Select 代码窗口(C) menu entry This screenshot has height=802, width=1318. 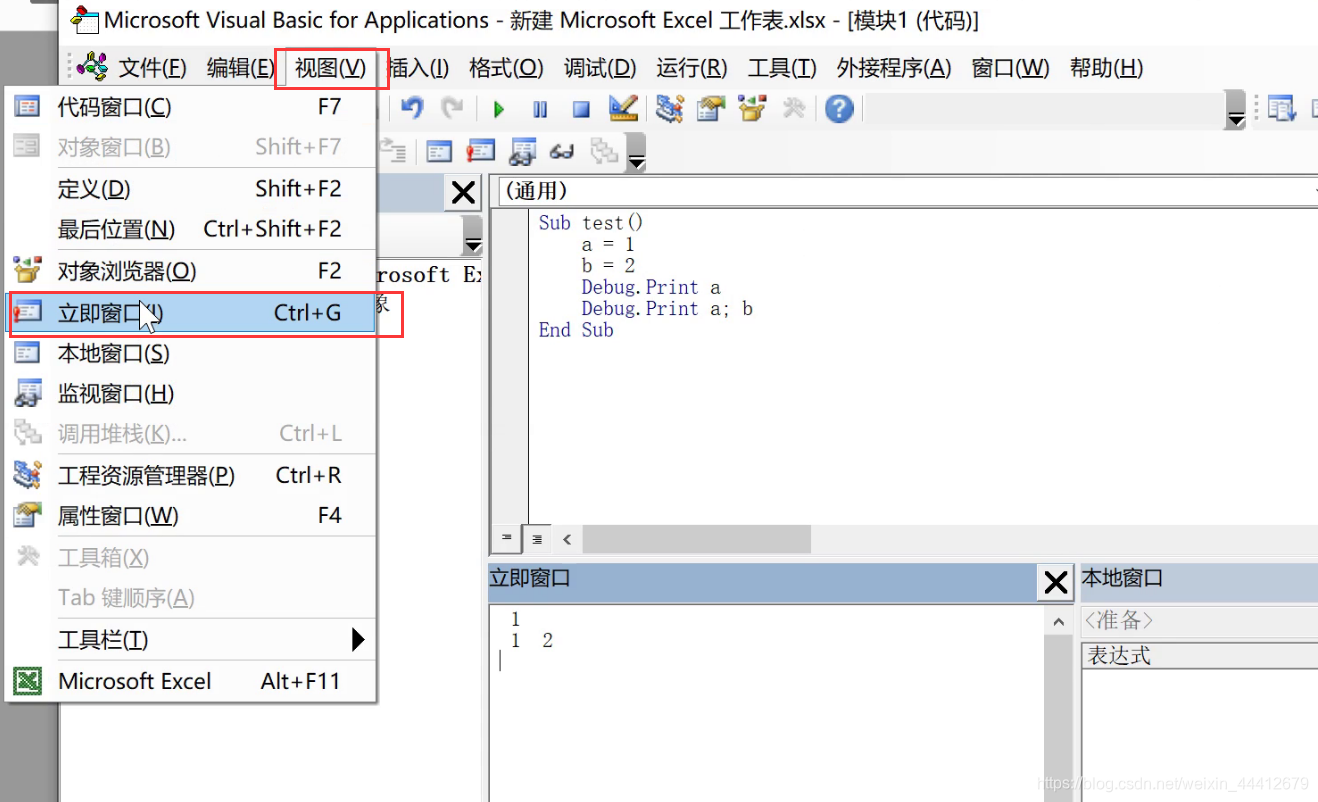pyautogui.click(x=191, y=107)
